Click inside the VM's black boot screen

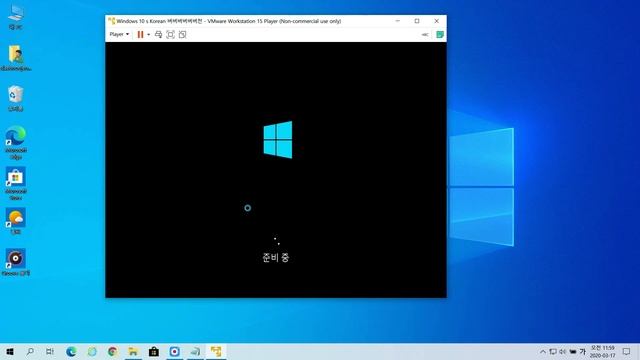(x=276, y=169)
